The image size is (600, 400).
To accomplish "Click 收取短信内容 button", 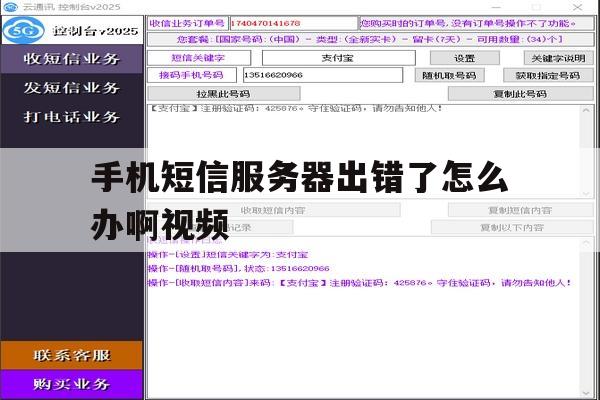I will (x=273, y=210).
